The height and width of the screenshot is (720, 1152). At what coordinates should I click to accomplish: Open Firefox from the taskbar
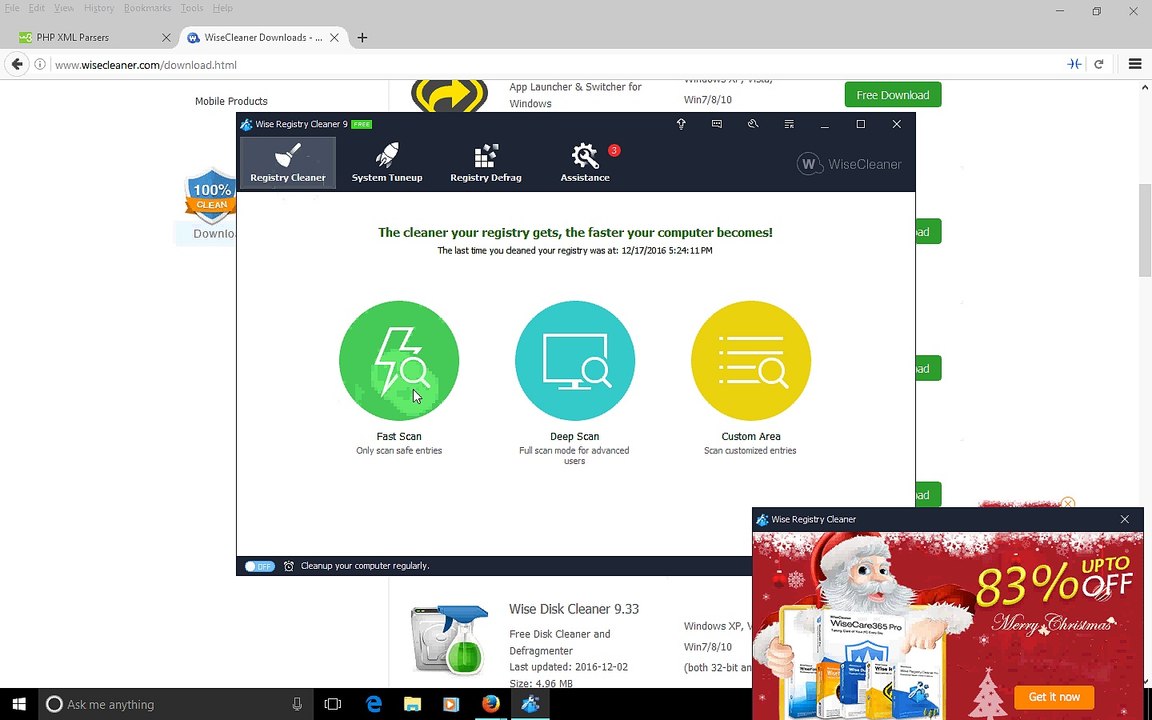[x=491, y=705]
